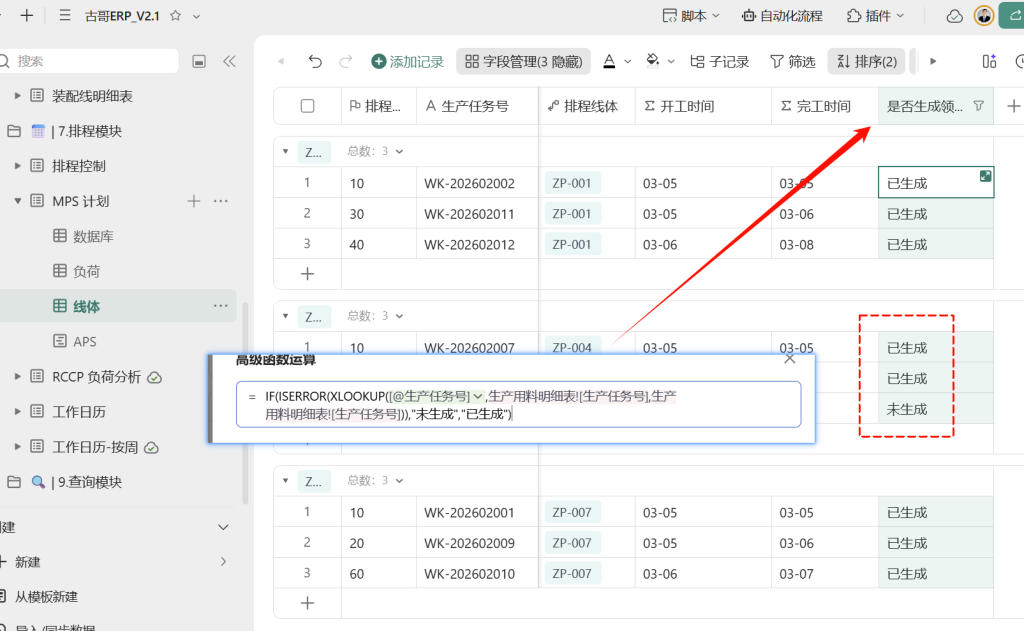Viewport: 1024px width, 631px height.
Task: Click the 筛选 filter button
Action: pos(793,61)
